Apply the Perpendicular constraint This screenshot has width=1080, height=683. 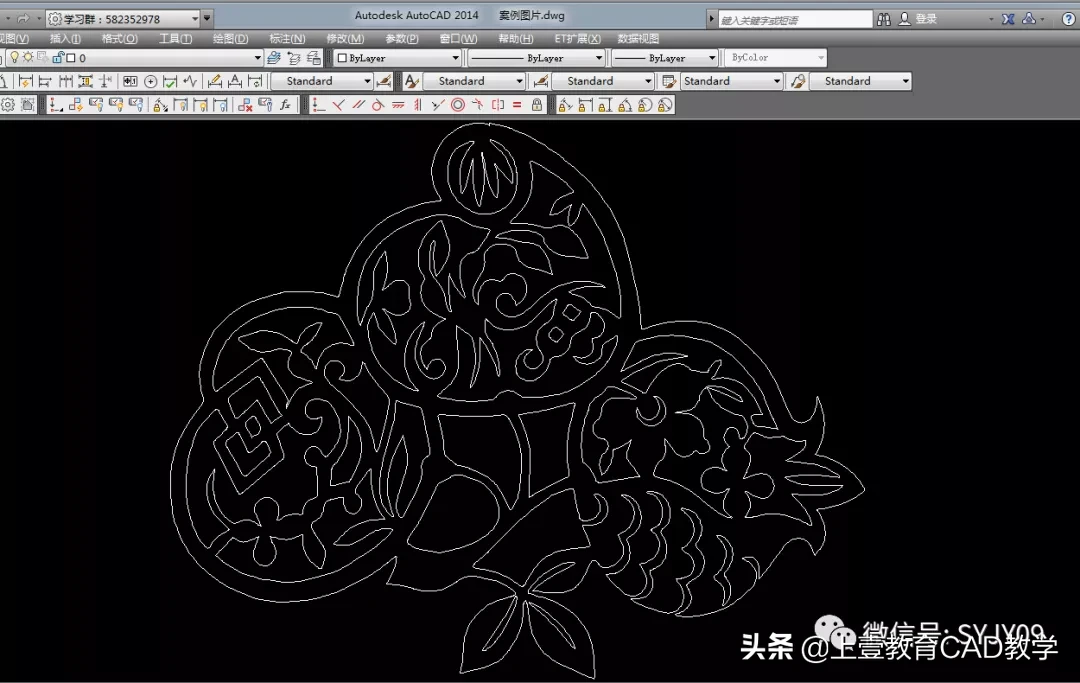pos(338,105)
